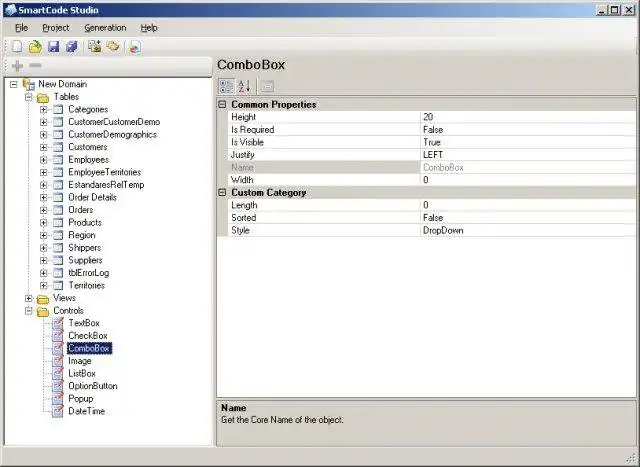Edit the Length value field
640x467 pixels.
(528, 205)
